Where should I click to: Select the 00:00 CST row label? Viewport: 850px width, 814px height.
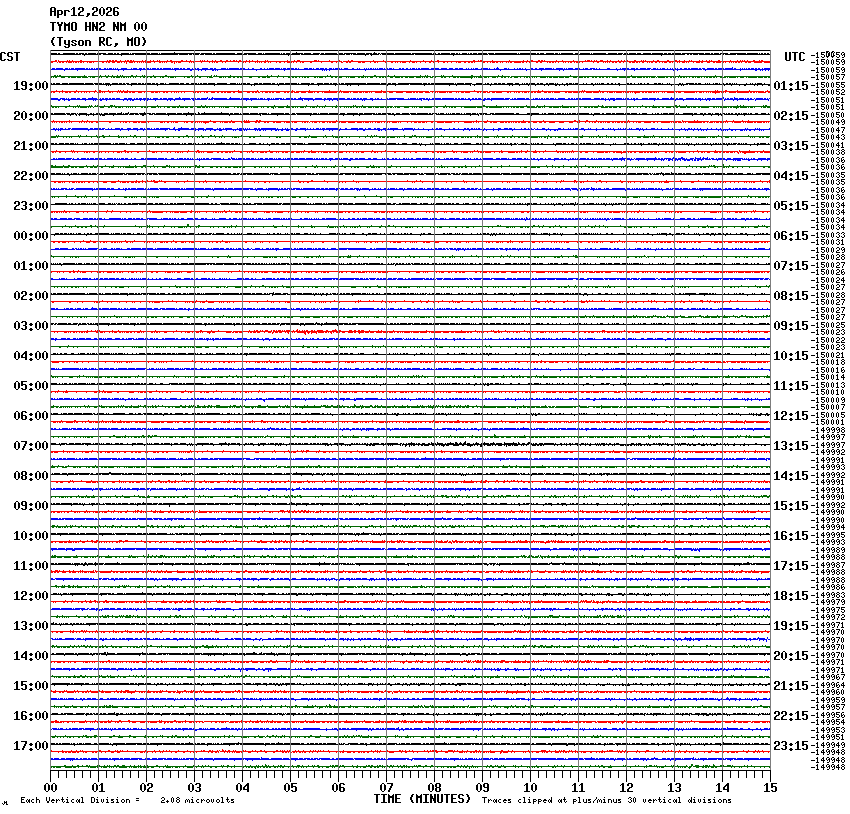(x=30, y=236)
